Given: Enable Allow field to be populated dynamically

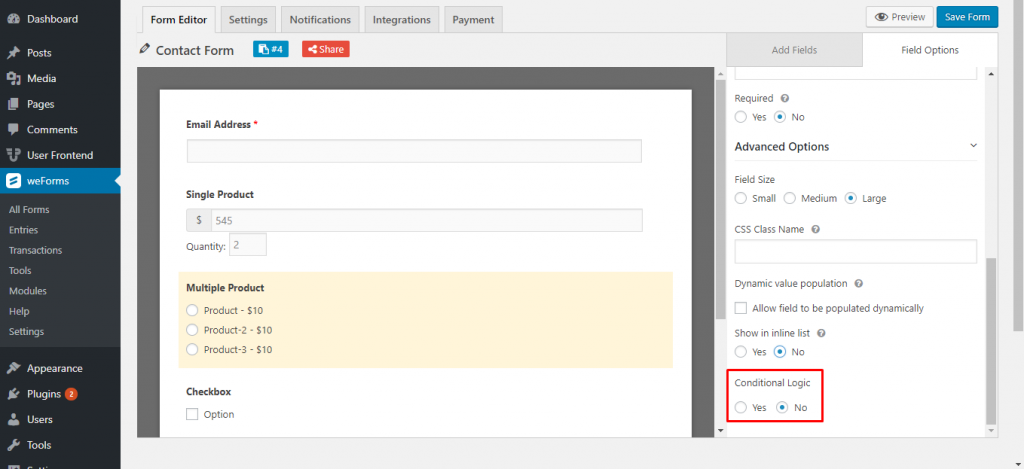Looking at the screenshot, I should tap(741, 308).
